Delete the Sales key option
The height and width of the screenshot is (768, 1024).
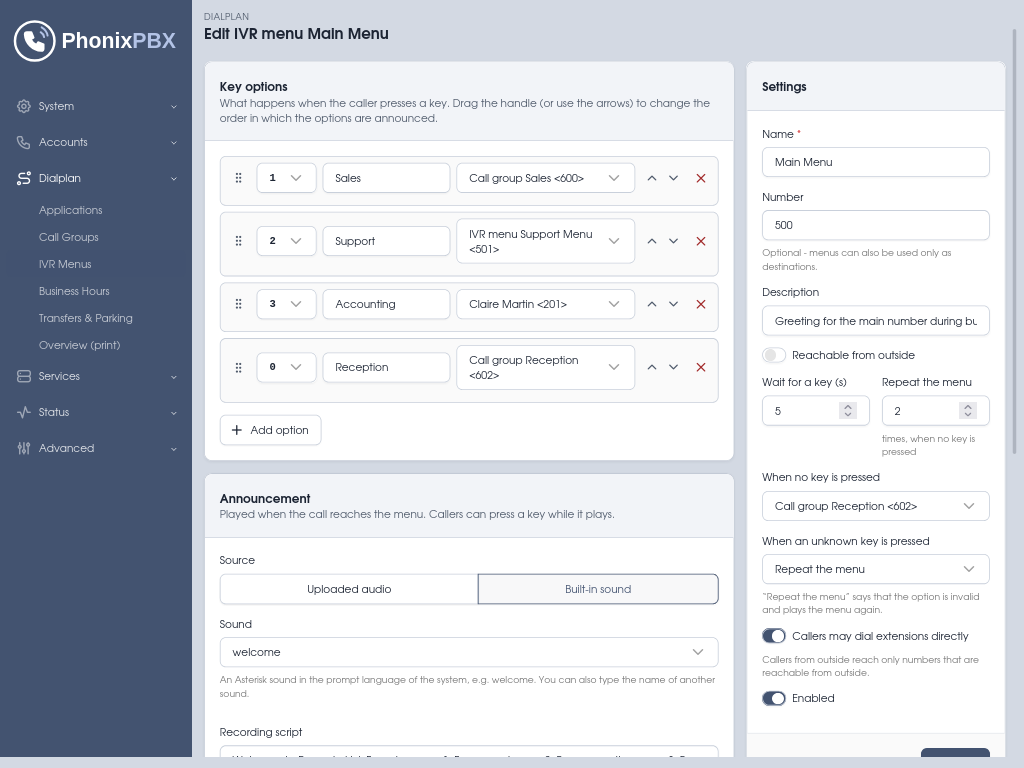tap(701, 178)
